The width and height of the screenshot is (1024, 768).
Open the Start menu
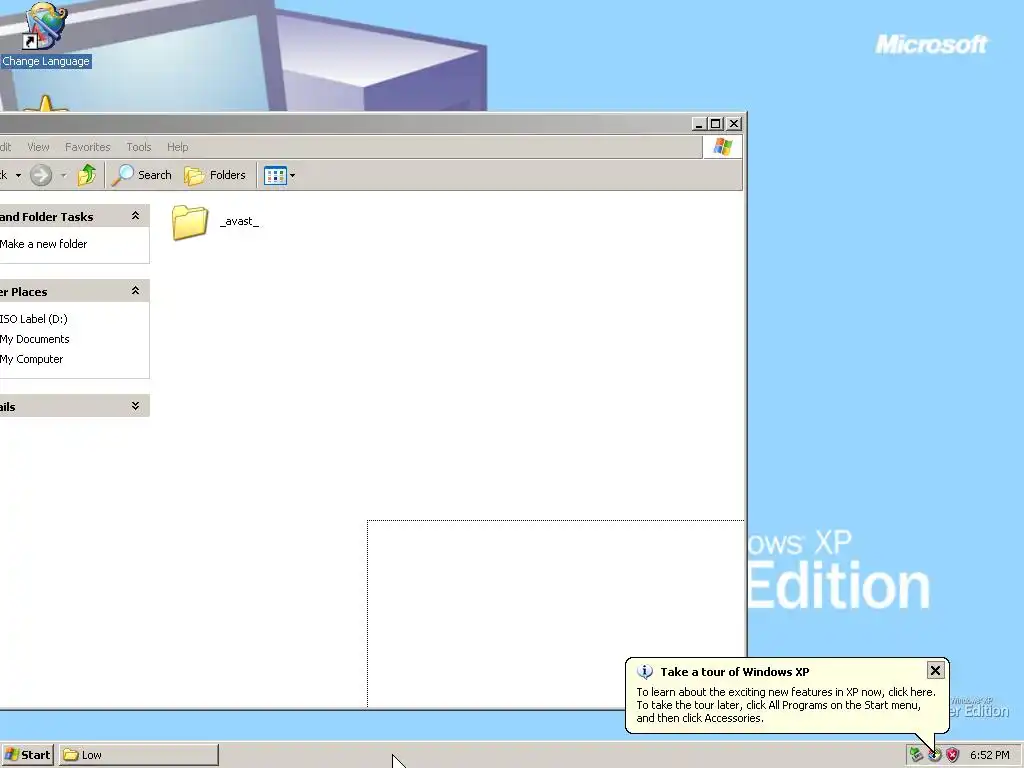pos(27,755)
